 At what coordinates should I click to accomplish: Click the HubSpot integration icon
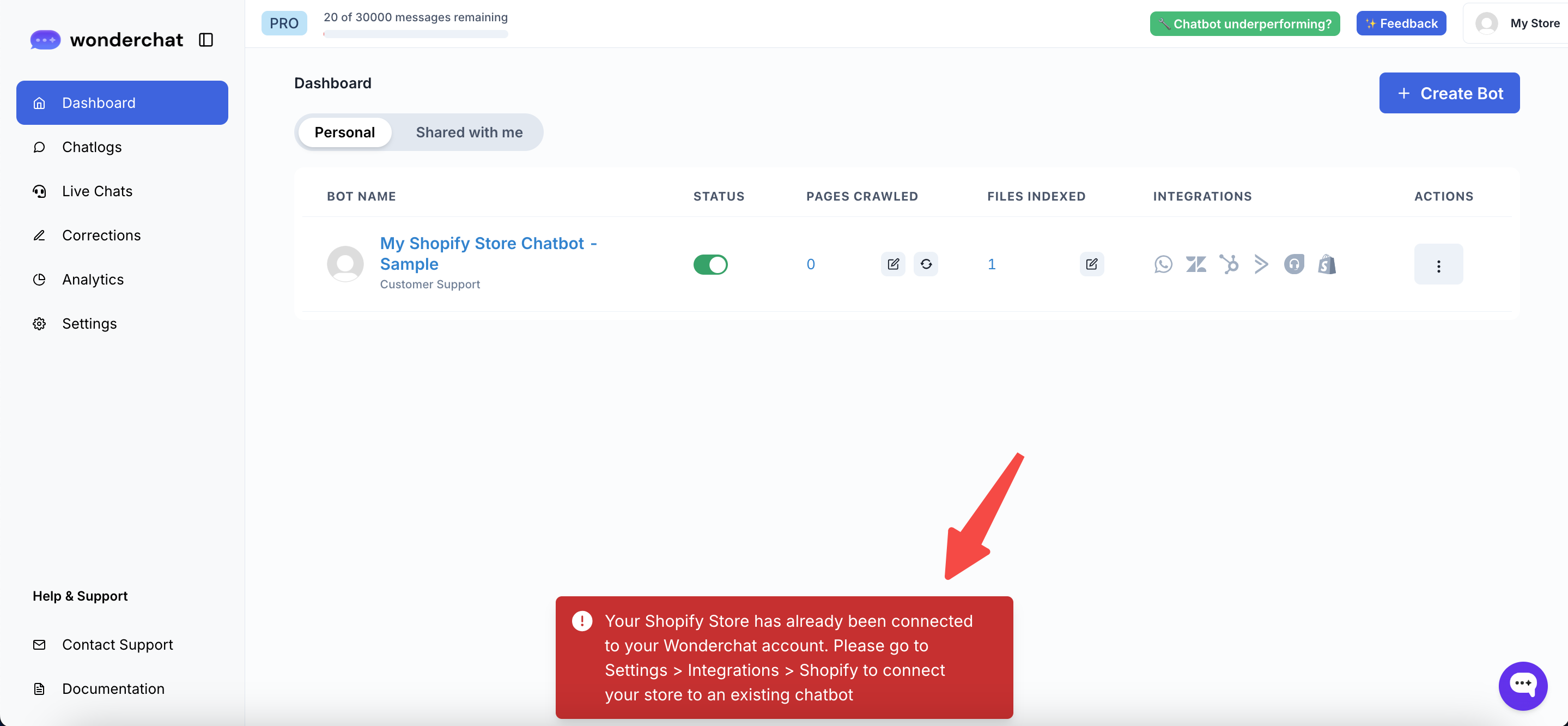click(1229, 264)
